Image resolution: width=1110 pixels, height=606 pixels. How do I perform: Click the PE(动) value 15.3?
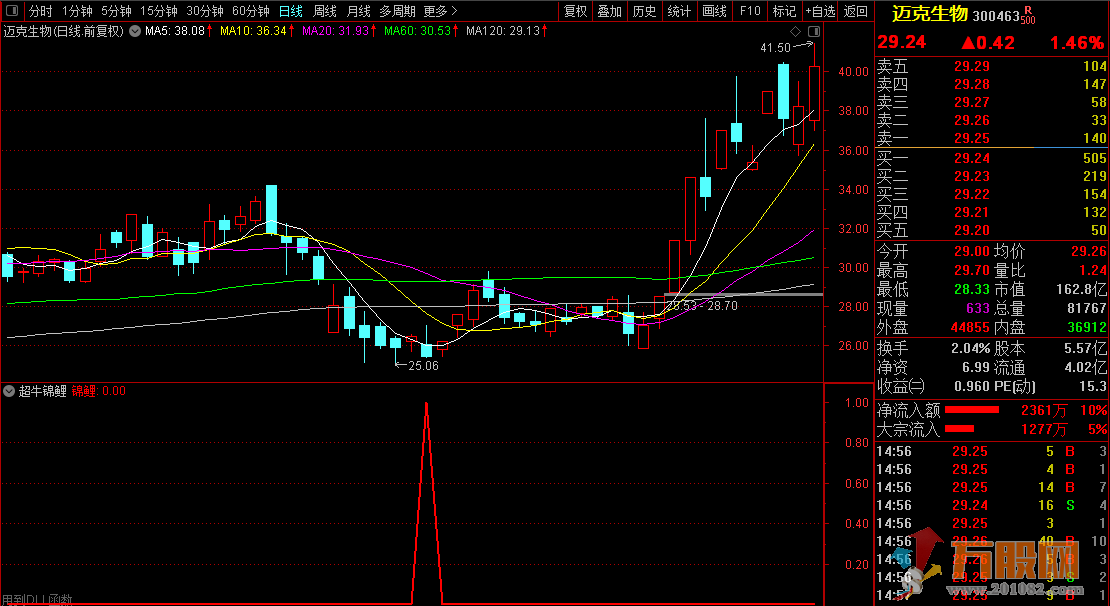pyautogui.click(x=1093, y=387)
